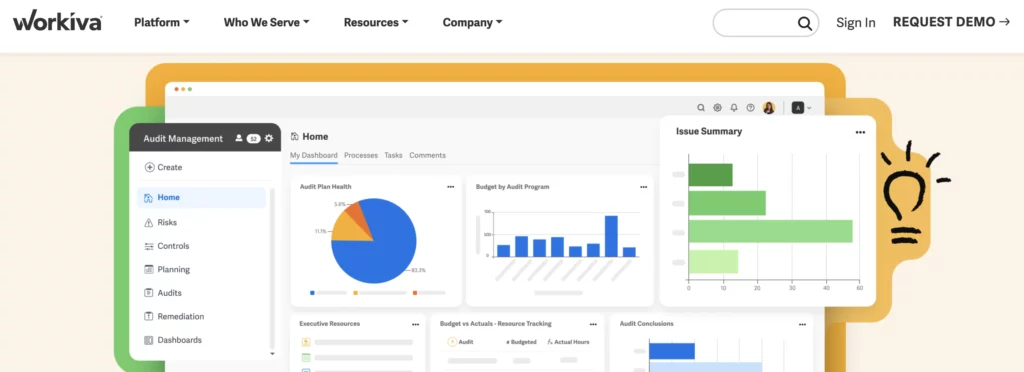The image size is (1024, 372).
Task: Open Controls in the sidebar
Action: tap(167, 246)
